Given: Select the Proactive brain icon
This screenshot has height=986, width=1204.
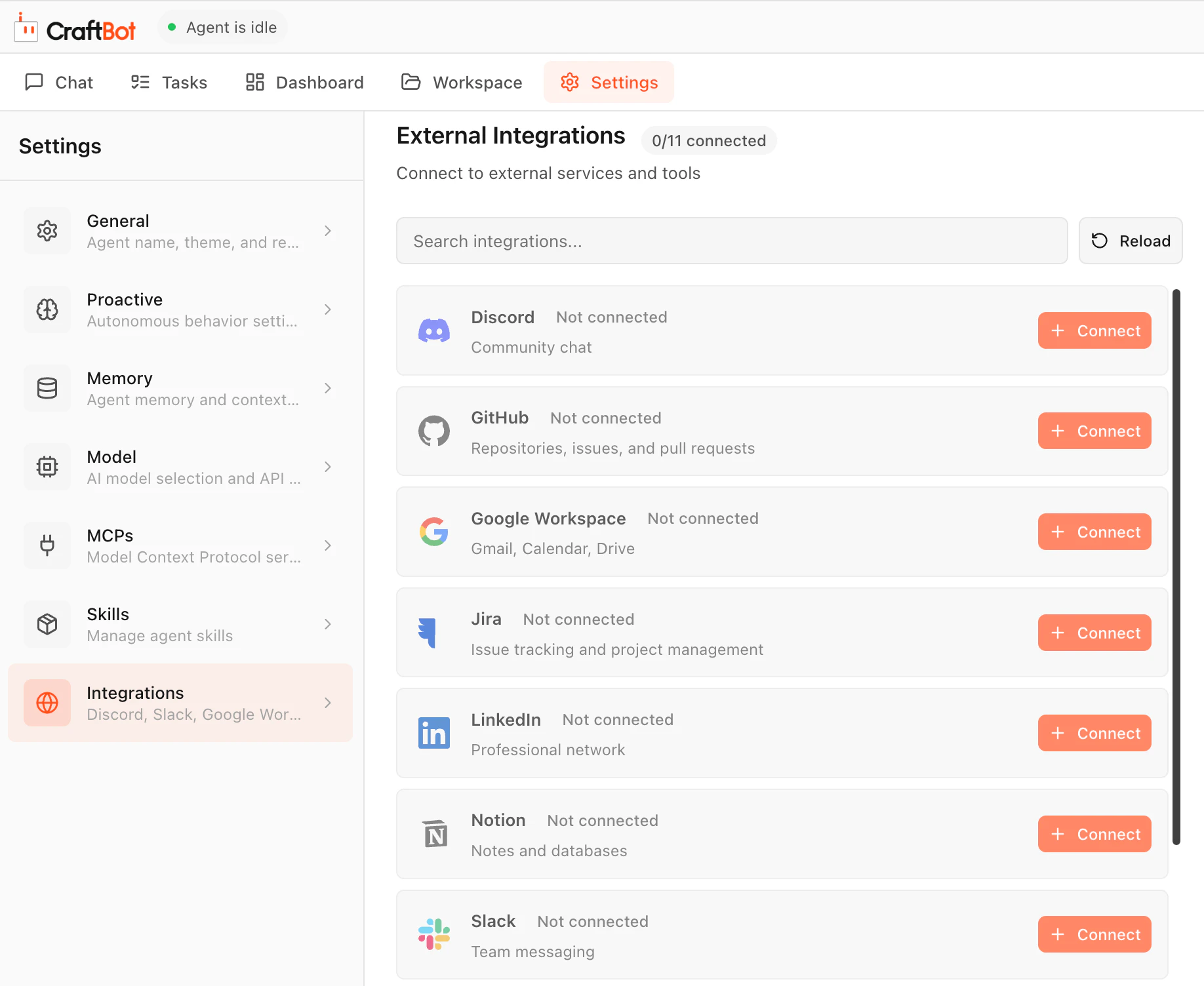Looking at the screenshot, I should click(x=47, y=309).
